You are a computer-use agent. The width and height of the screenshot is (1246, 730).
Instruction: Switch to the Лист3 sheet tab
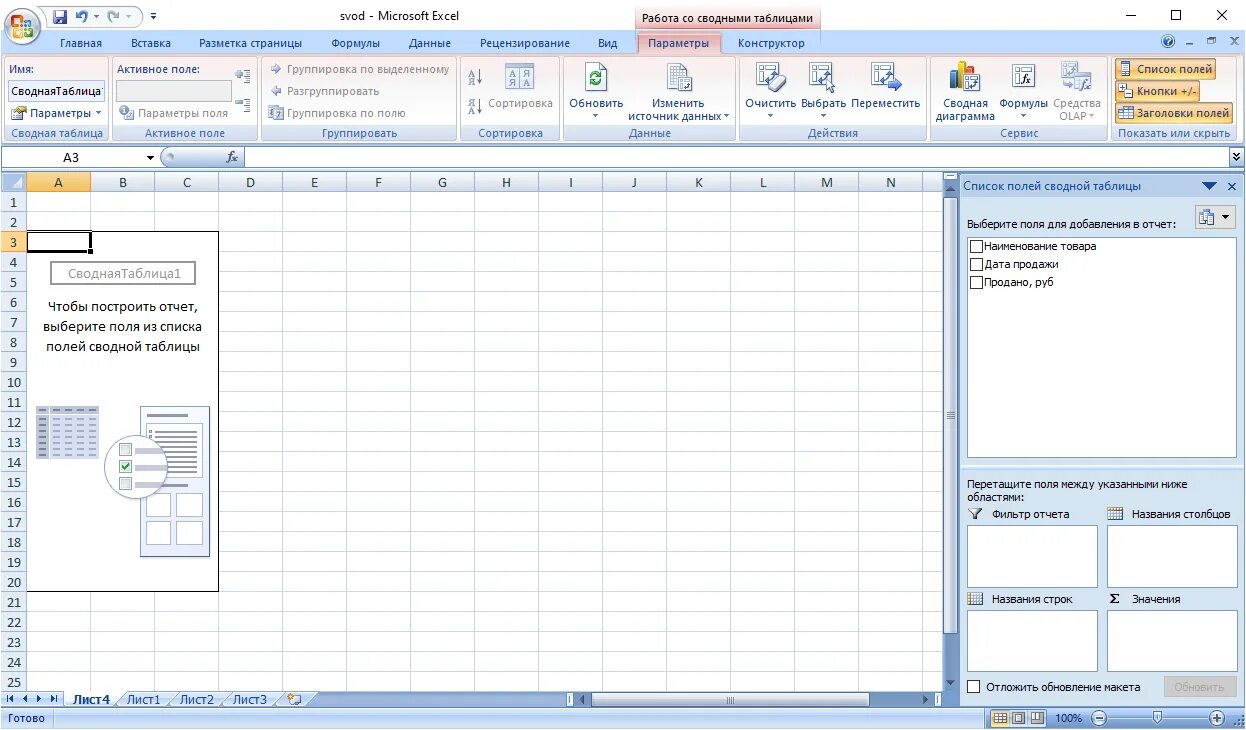250,700
